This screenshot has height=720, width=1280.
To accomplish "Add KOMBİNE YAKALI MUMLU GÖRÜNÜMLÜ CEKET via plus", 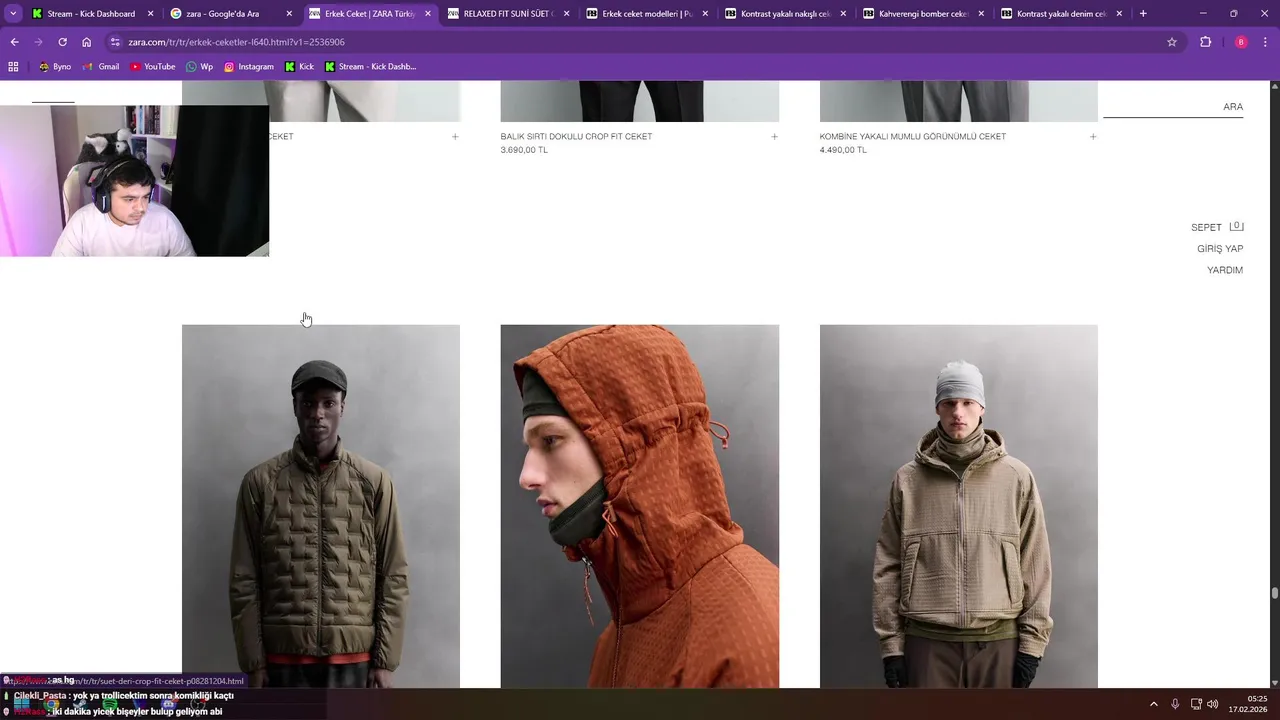I will coord(1093,137).
